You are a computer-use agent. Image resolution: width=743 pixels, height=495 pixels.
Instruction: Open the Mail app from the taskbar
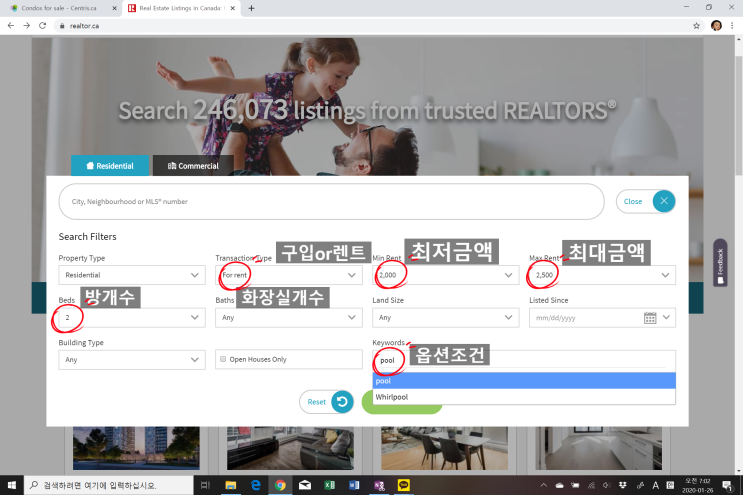pos(305,485)
